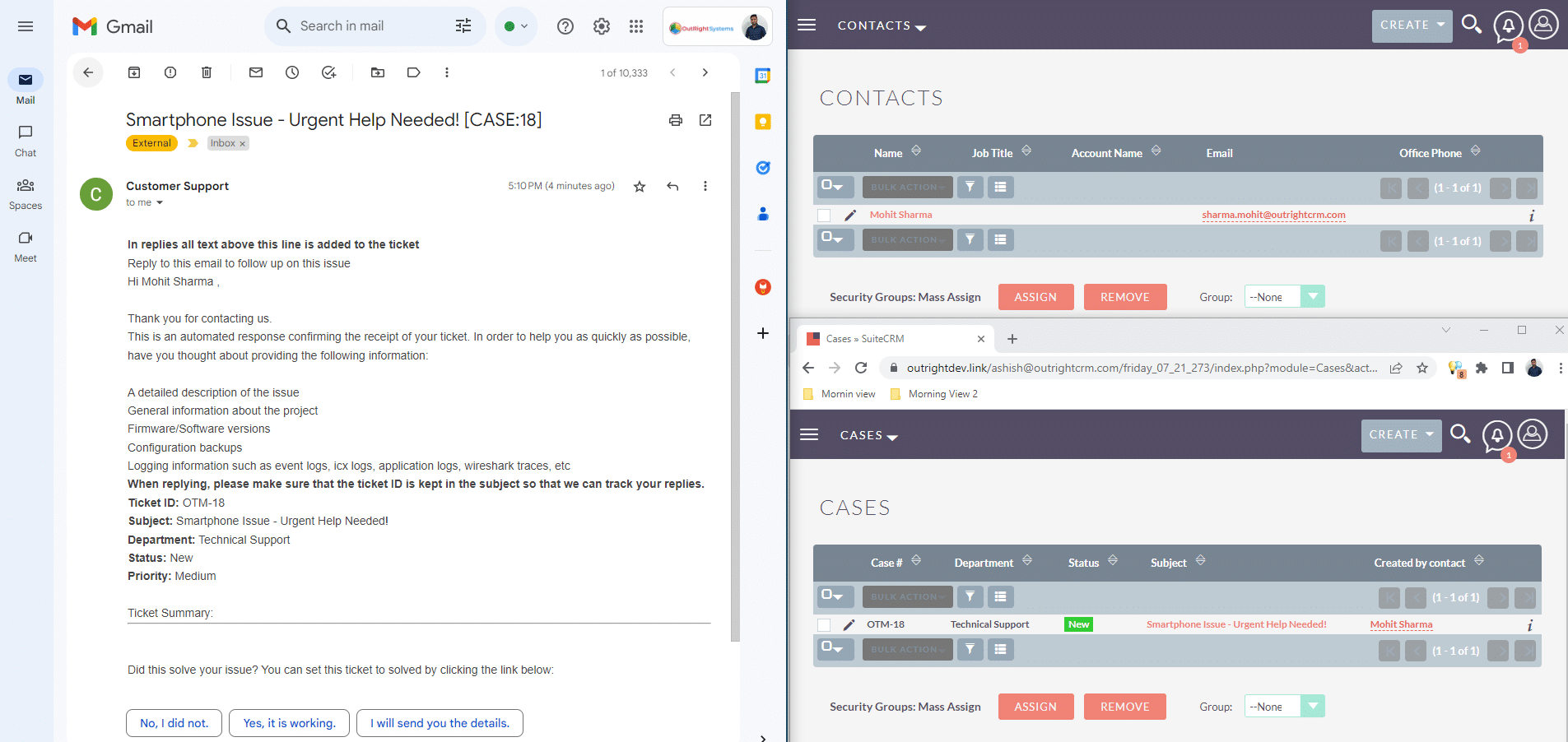Delete email with trash icon
This screenshot has width=1568, height=742.
click(207, 72)
